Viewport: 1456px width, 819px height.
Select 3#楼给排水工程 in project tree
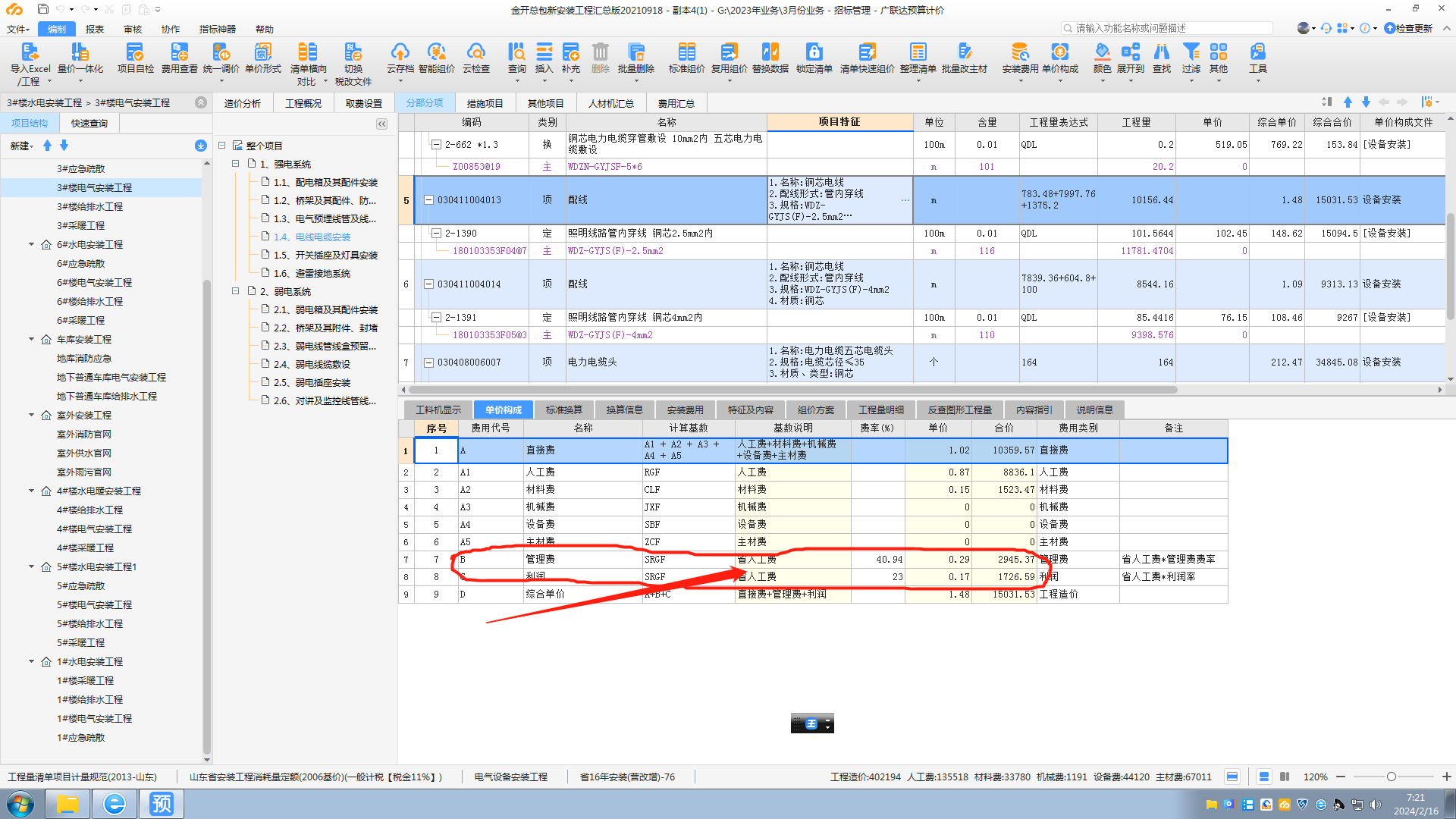pyautogui.click(x=89, y=206)
